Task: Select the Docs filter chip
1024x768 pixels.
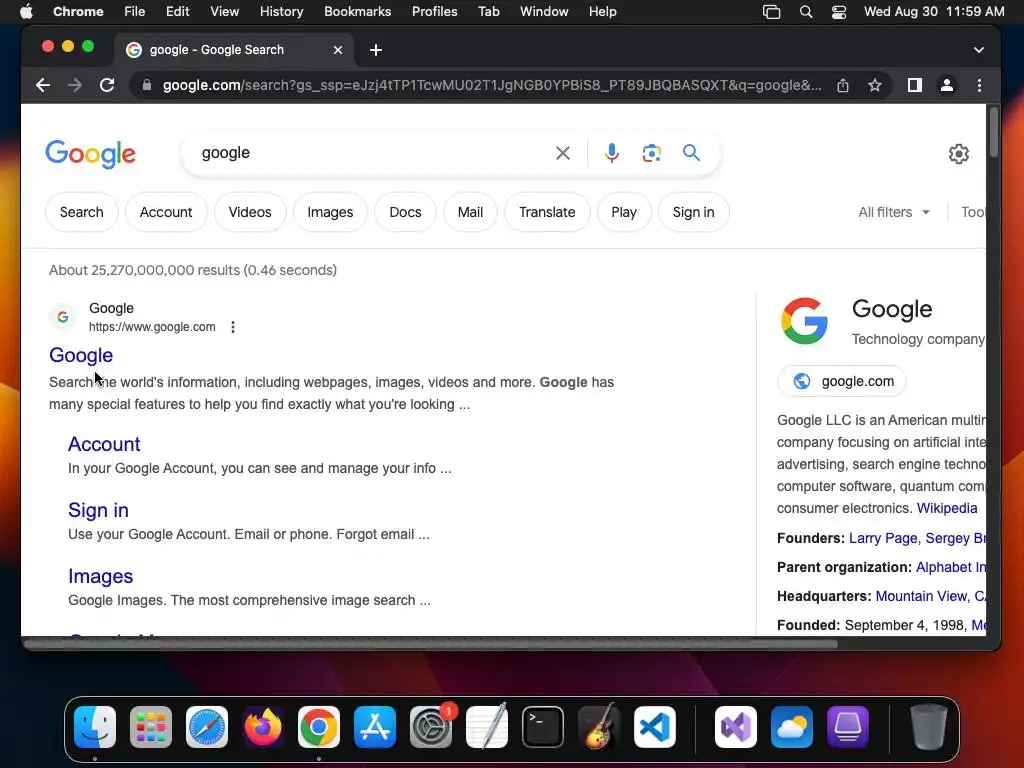Action: point(405,212)
